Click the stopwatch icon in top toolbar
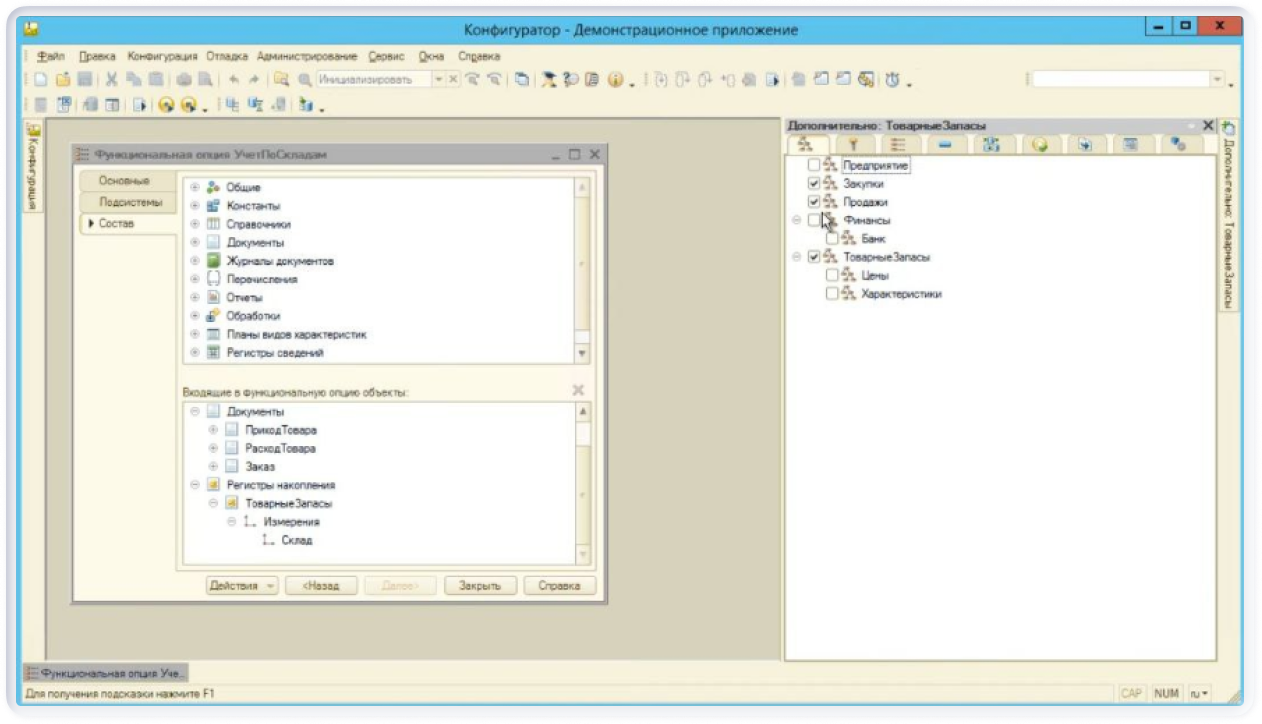The image size is (1262, 724). click(892, 80)
